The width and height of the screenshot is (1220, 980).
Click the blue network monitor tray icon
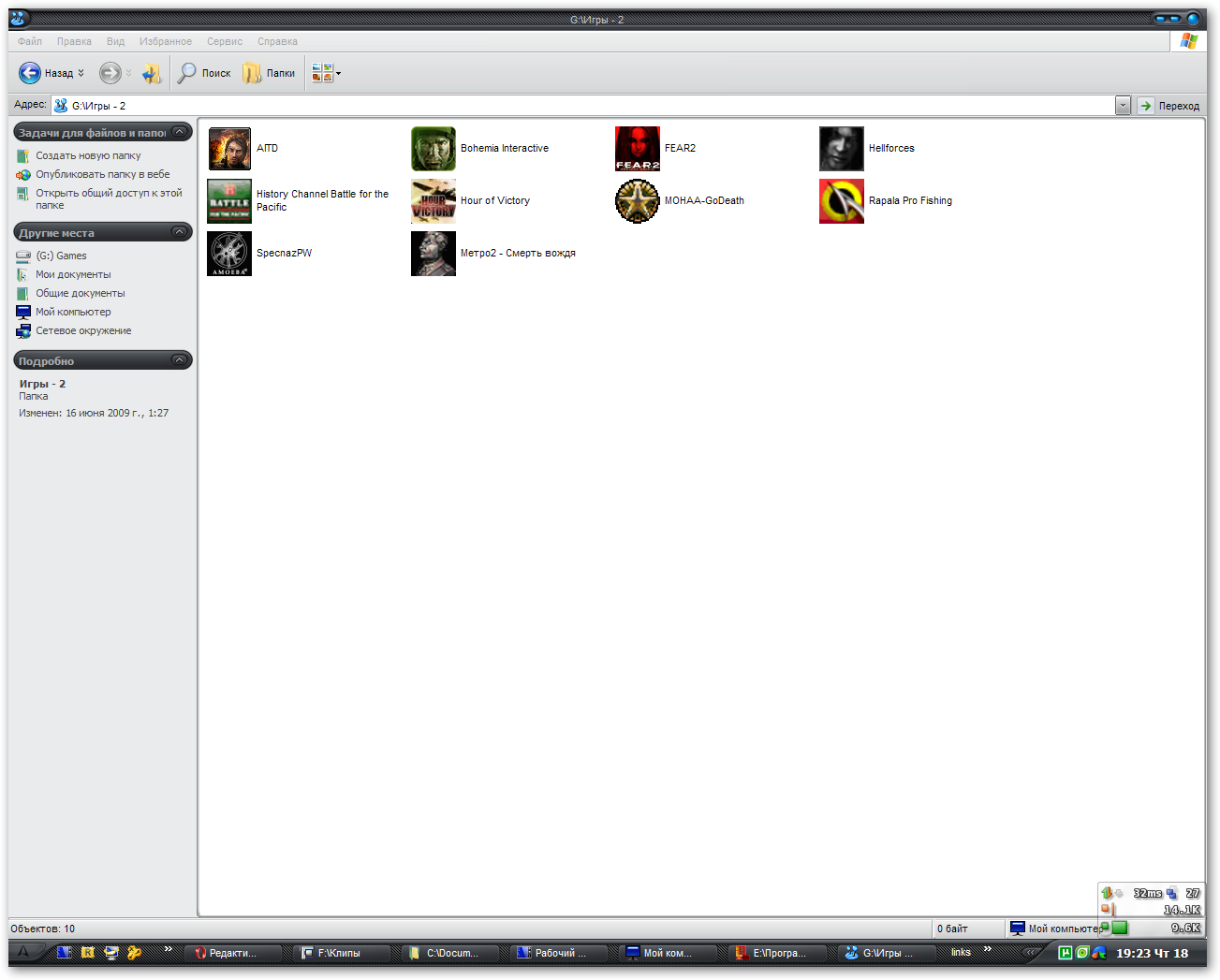pos(1097,952)
